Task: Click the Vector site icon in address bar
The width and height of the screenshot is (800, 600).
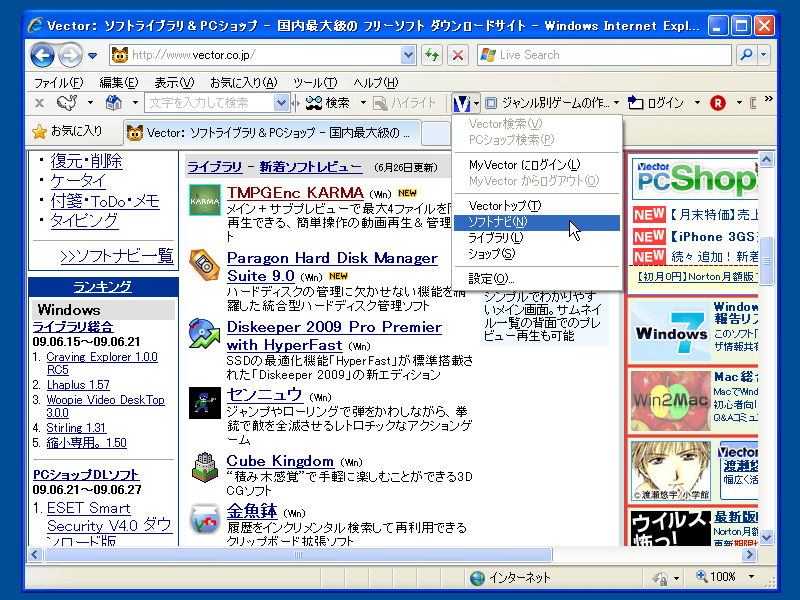Action: pos(120,55)
